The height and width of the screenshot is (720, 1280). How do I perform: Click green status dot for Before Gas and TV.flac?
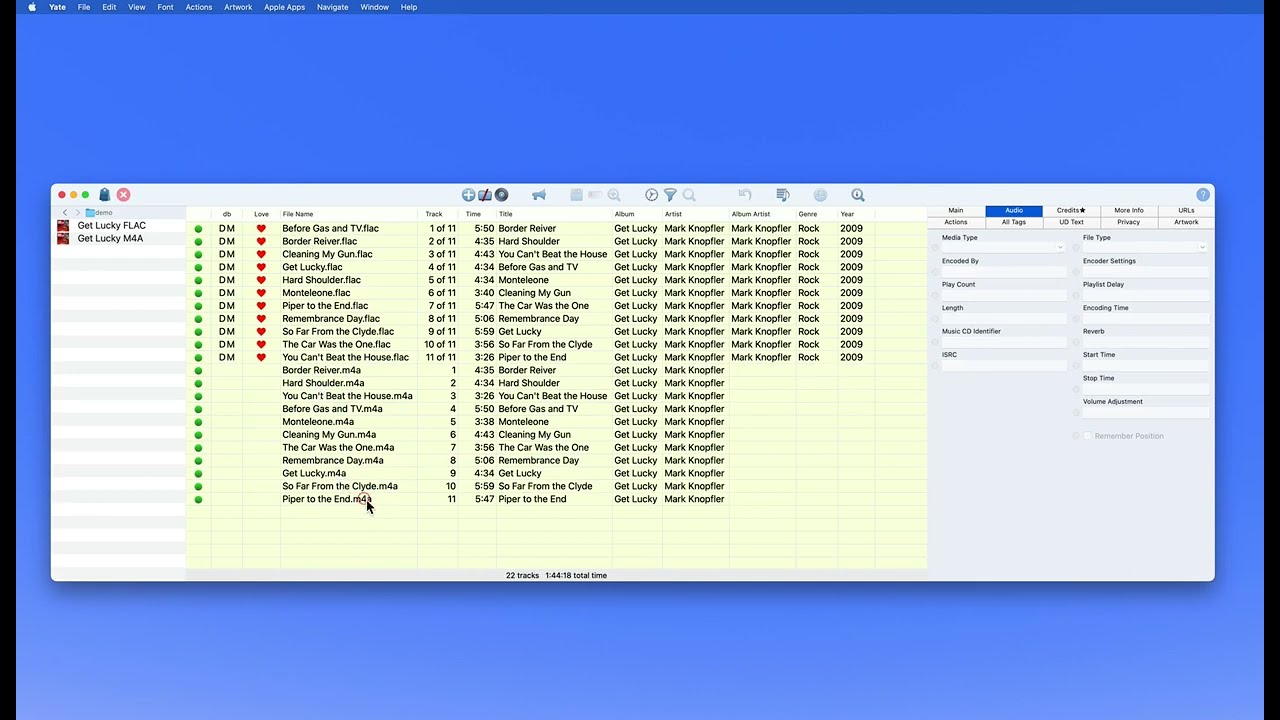(198, 229)
